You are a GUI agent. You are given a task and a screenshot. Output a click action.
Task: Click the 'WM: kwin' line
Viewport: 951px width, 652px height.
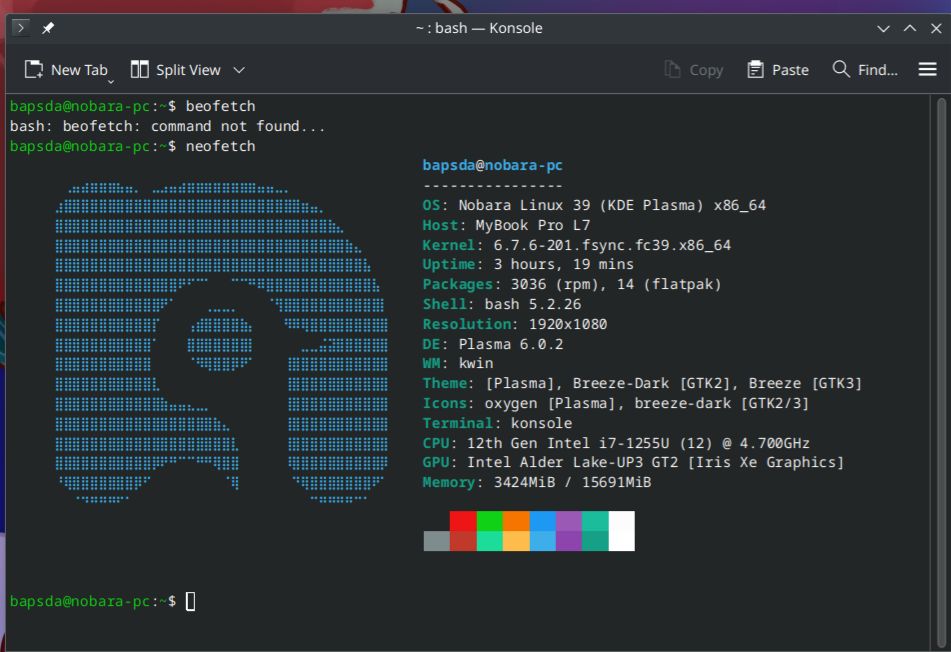457,363
